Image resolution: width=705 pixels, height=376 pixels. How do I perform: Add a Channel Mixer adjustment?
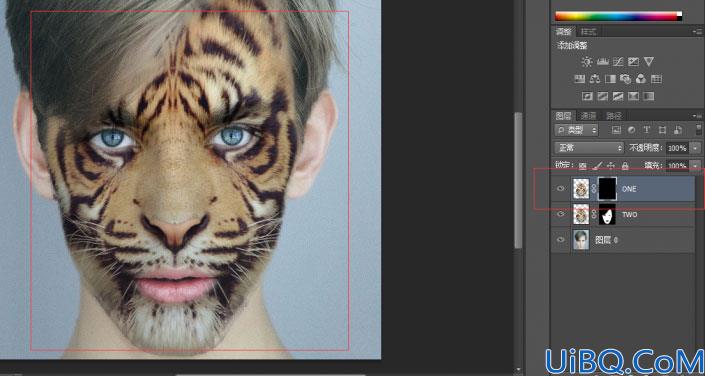click(x=641, y=79)
